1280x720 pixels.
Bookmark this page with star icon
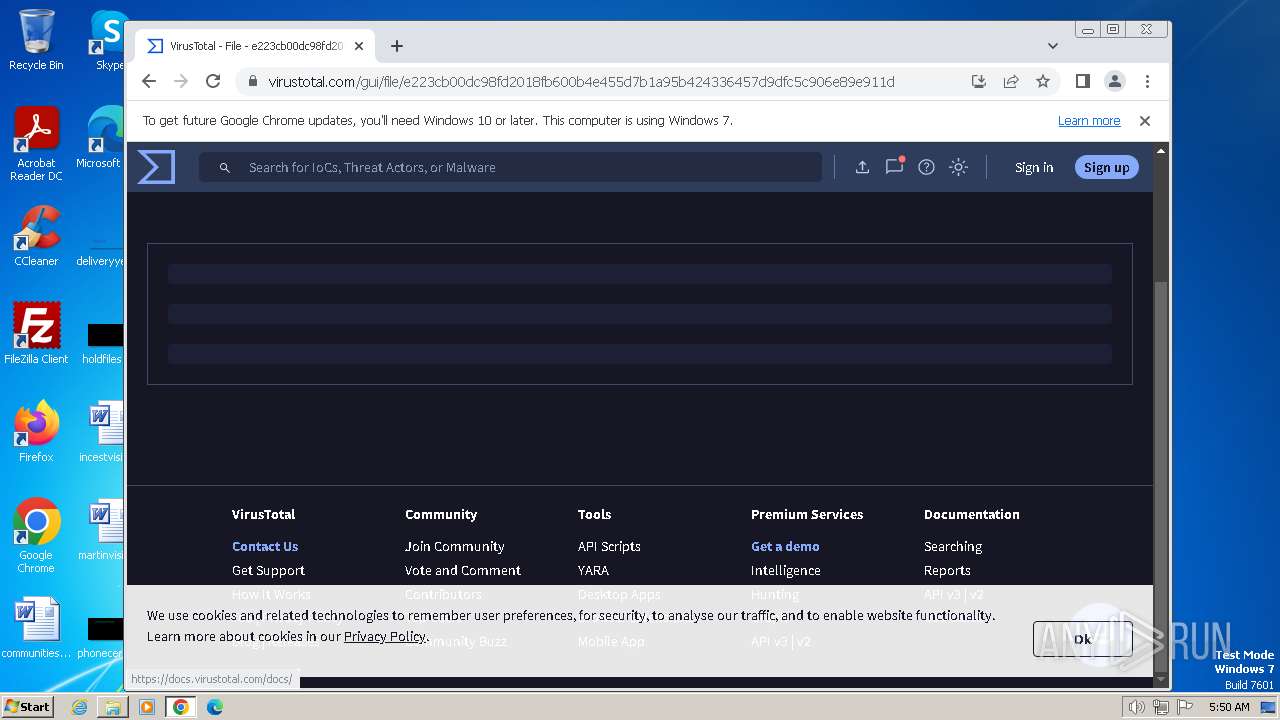tap(1043, 82)
